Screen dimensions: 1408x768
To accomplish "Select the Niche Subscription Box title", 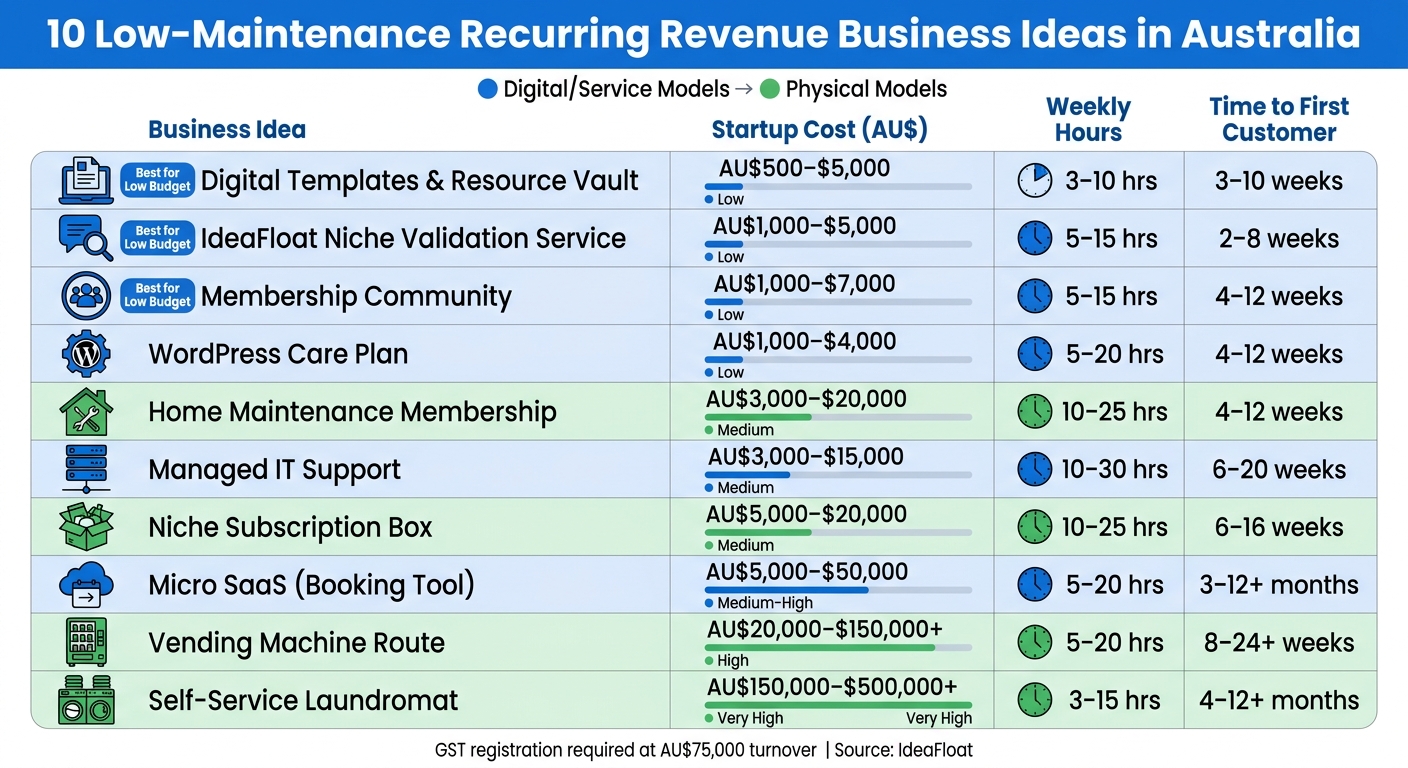I will 290,527.
